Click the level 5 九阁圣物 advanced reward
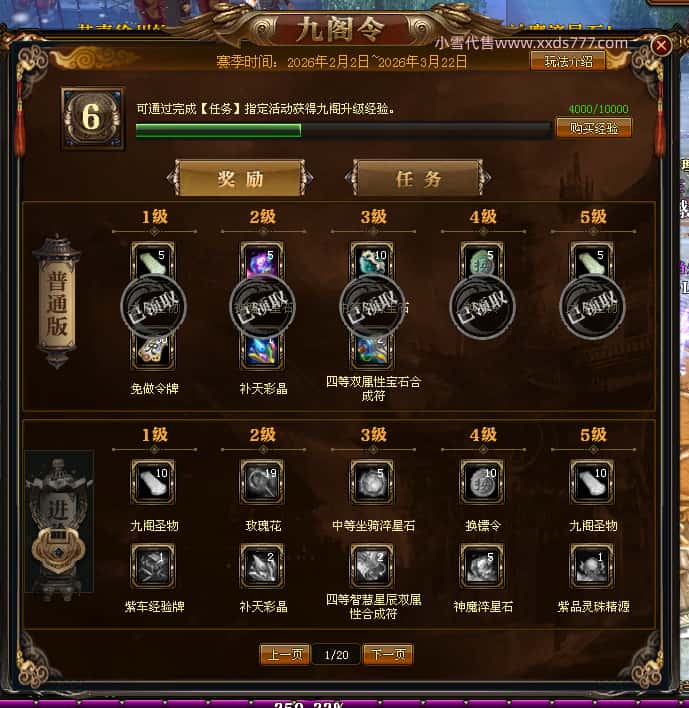689x708 pixels. 592,482
